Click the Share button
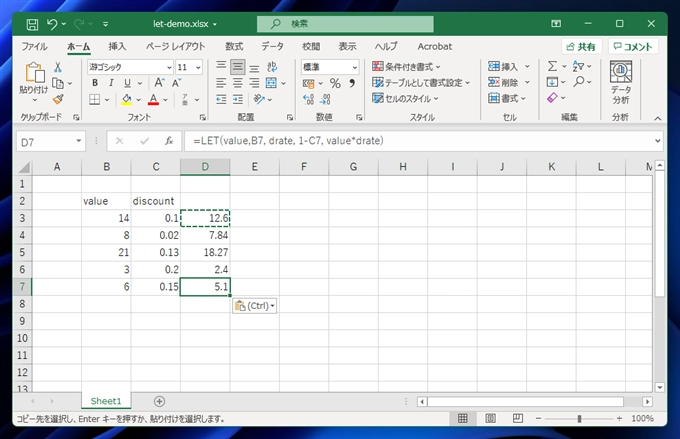The image size is (680, 439). tap(581, 46)
